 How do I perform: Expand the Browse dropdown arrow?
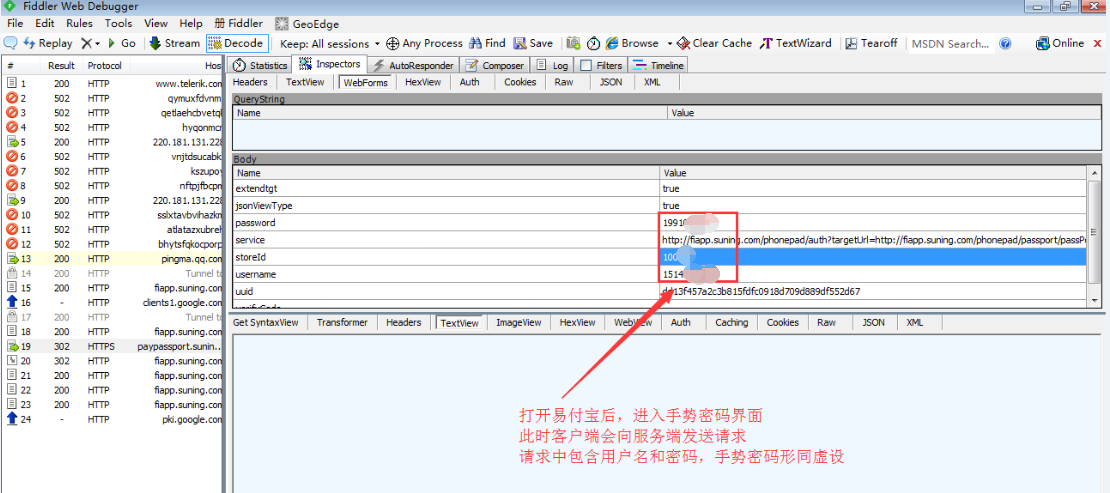pyautogui.click(x=668, y=44)
